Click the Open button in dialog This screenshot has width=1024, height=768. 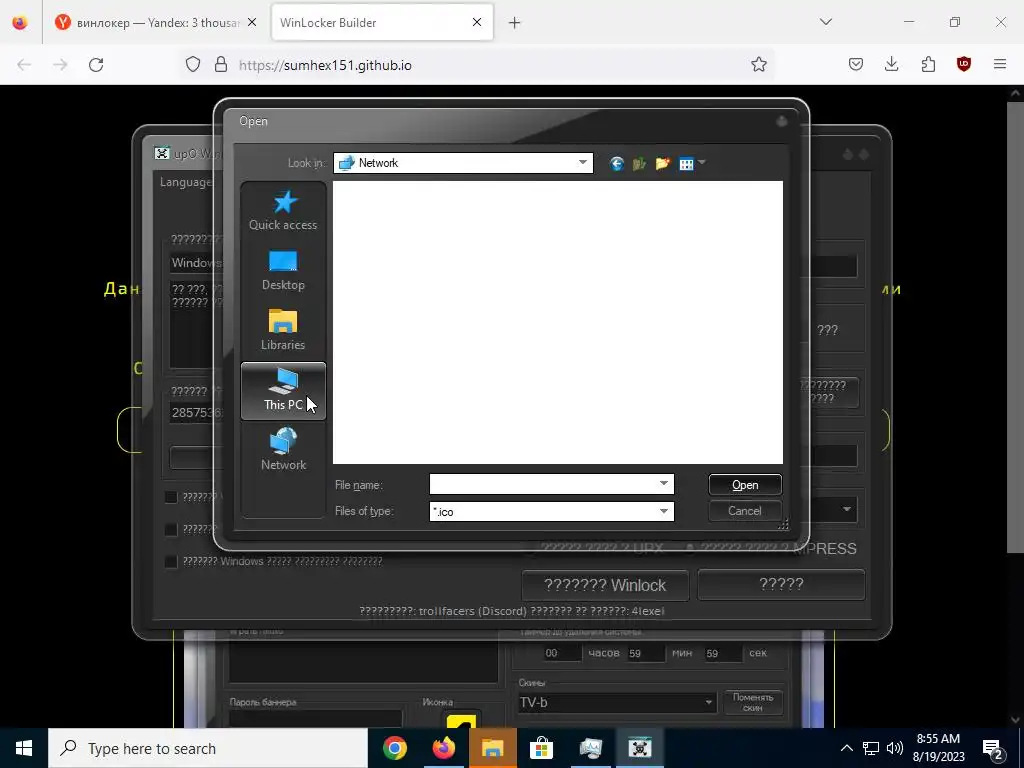[x=744, y=485]
